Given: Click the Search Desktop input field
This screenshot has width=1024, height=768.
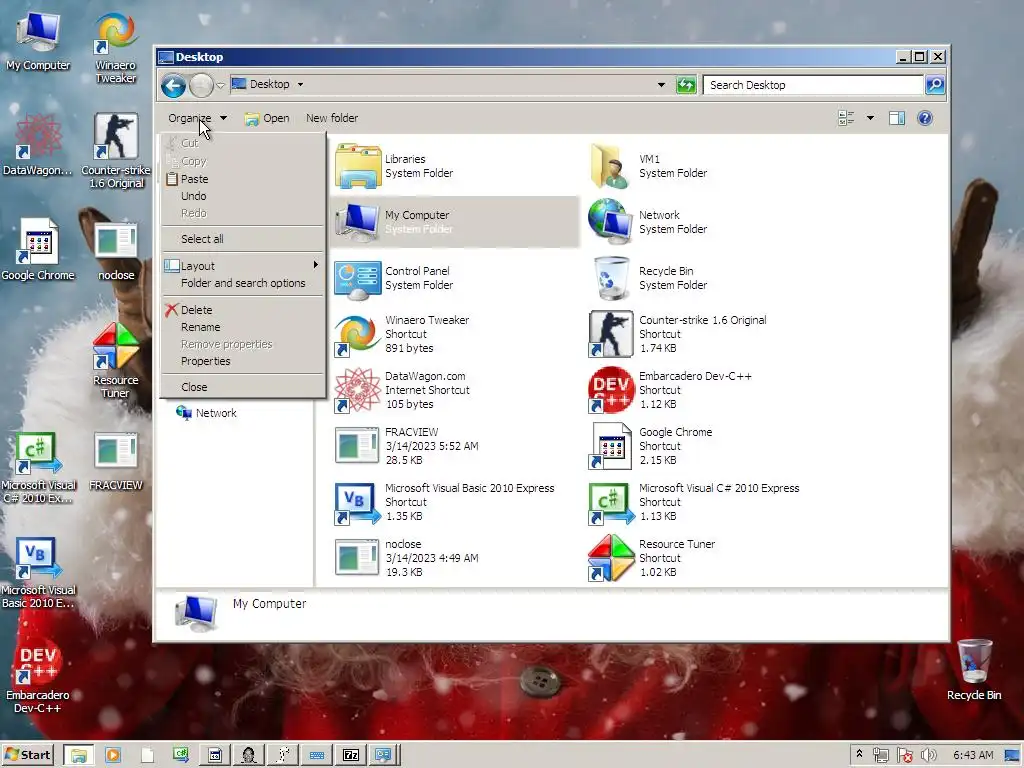Looking at the screenshot, I should (x=813, y=85).
